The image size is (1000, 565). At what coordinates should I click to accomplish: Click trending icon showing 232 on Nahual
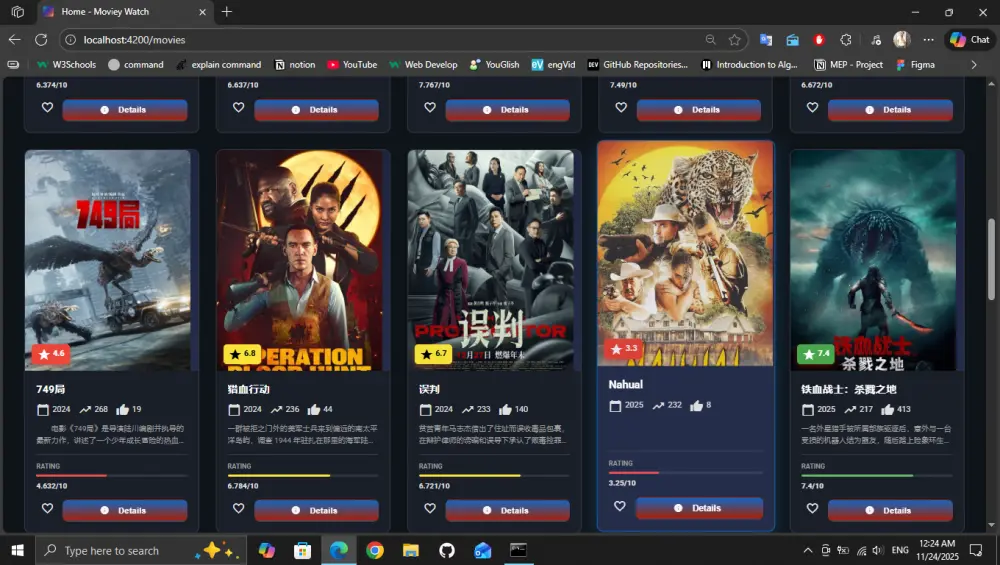pos(658,405)
